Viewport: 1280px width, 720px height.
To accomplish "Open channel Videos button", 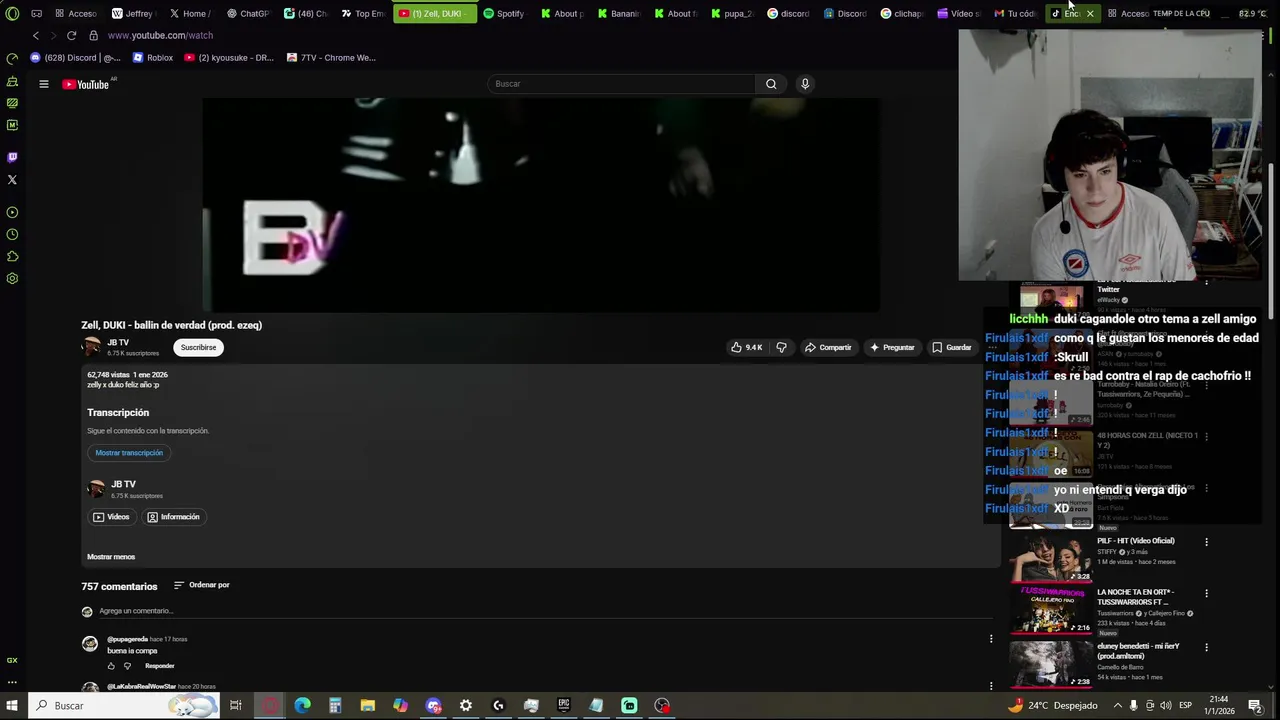I will click(111, 517).
